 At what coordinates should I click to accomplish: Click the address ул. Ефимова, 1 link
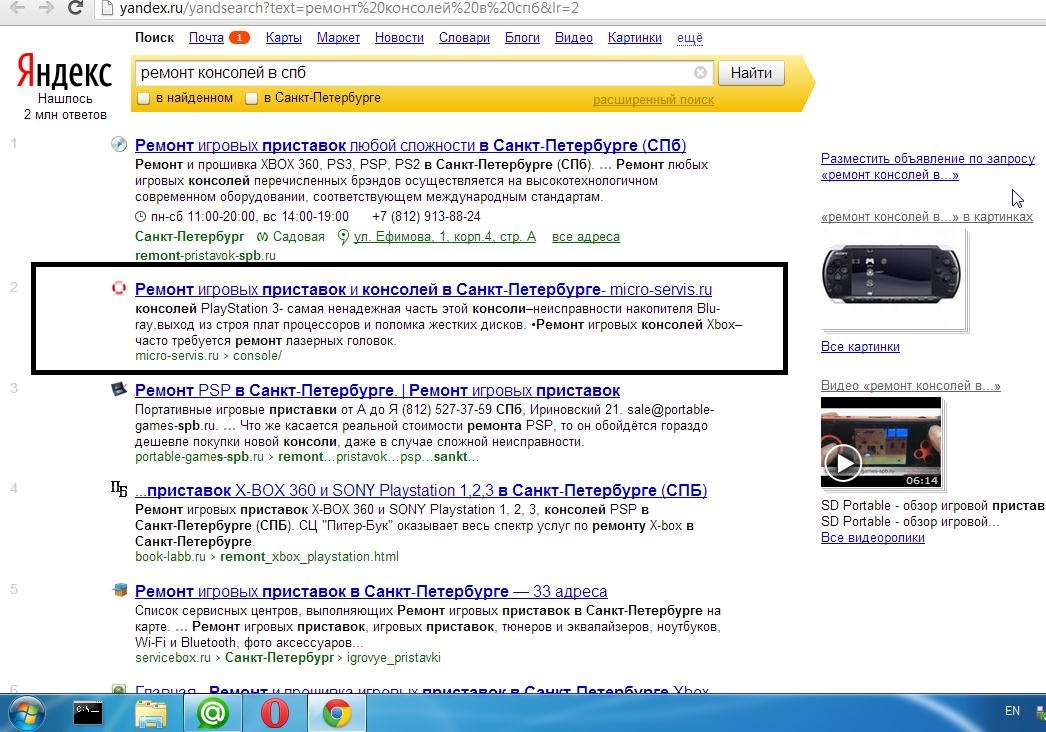[445, 237]
